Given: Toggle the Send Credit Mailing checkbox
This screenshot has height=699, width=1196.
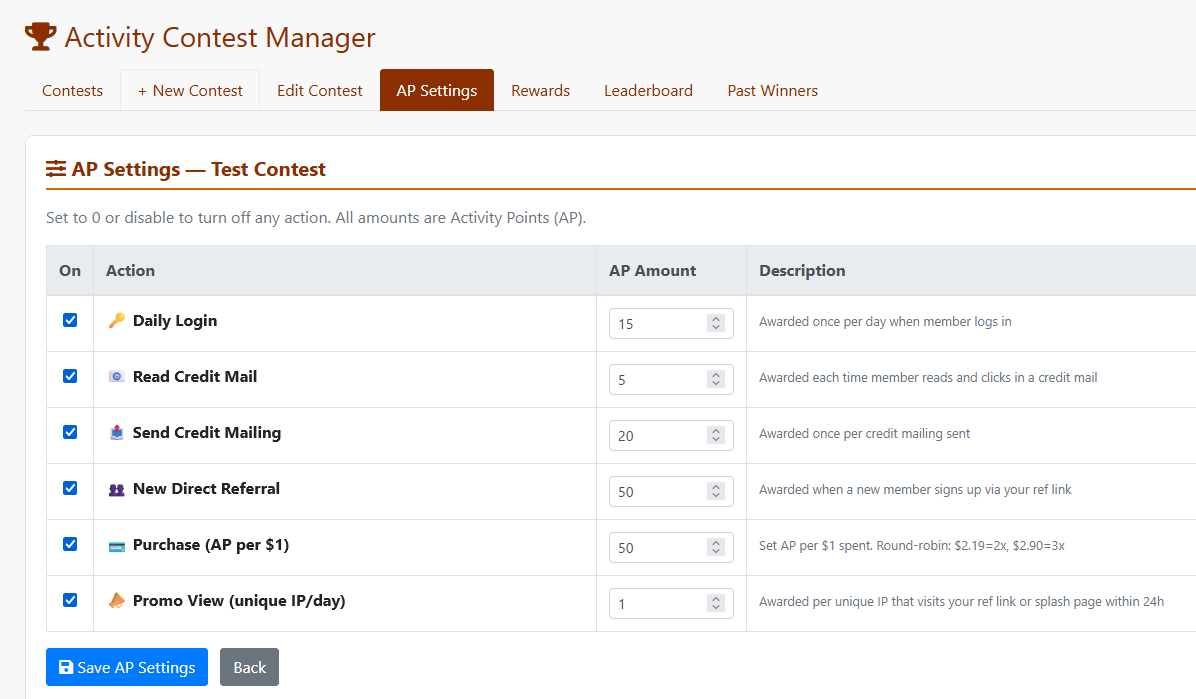Looking at the screenshot, I should (70, 432).
